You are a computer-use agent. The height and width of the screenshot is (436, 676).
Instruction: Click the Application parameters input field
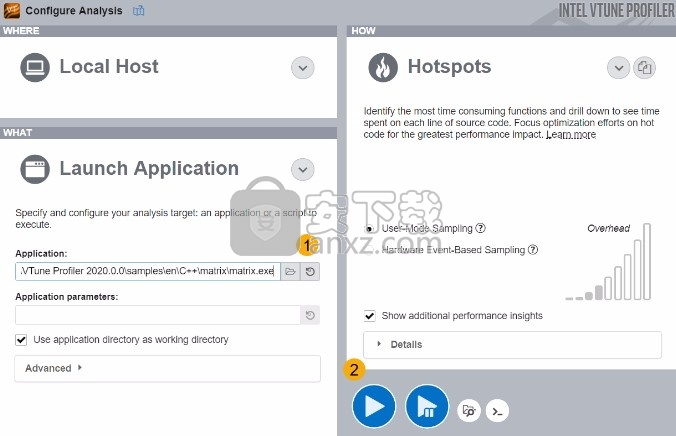tap(158, 315)
